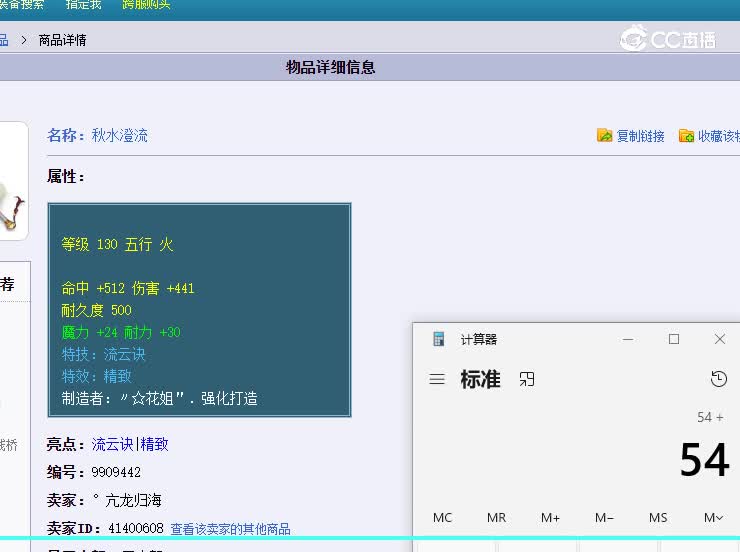Click calculator MR memory recall button
This screenshot has height=552, width=740.
coord(496,518)
